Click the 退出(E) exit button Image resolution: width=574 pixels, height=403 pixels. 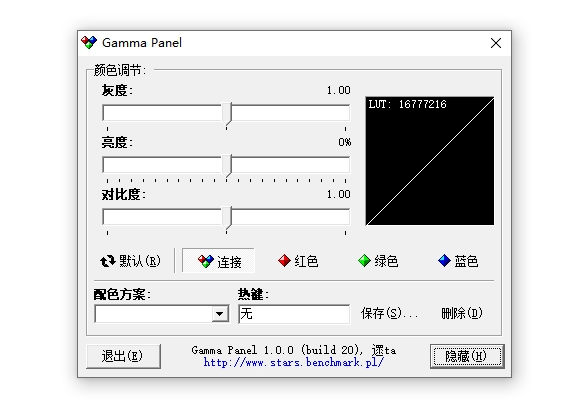pyautogui.click(x=123, y=356)
